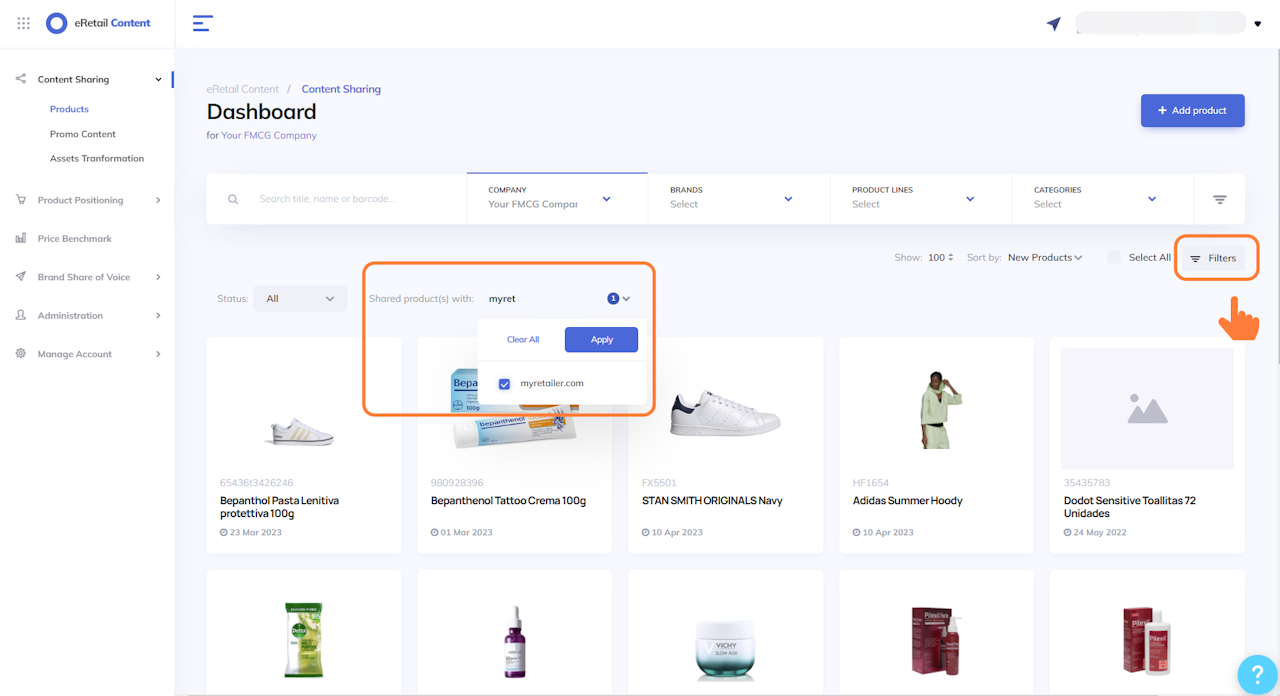This screenshot has width=1280, height=696.
Task: Collapse the Content Sharing menu
Action: click(158, 80)
